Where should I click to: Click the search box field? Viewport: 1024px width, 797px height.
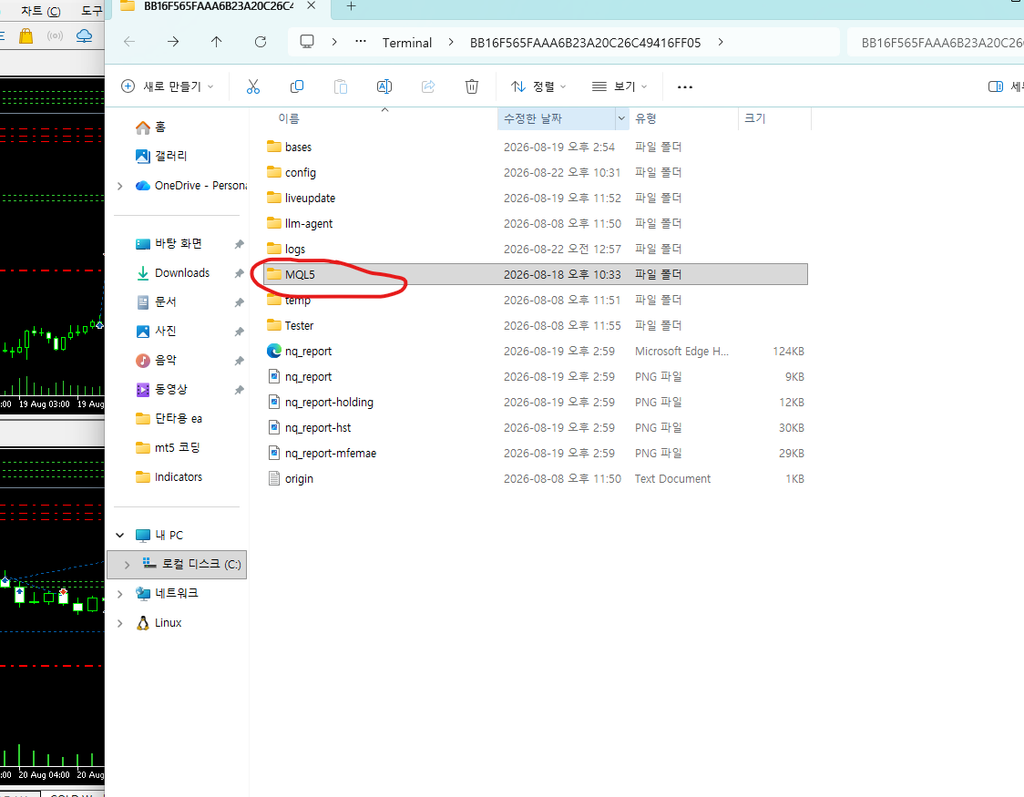coord(935,42)
